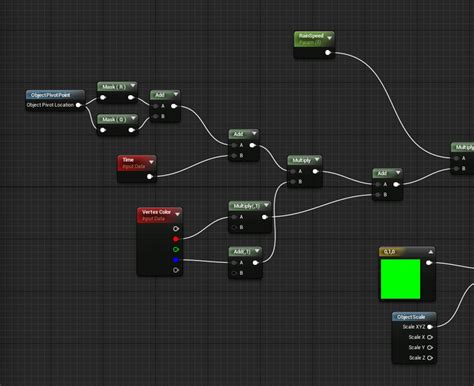
Task: Click the Scale X output pin
Action: (430, 337)
